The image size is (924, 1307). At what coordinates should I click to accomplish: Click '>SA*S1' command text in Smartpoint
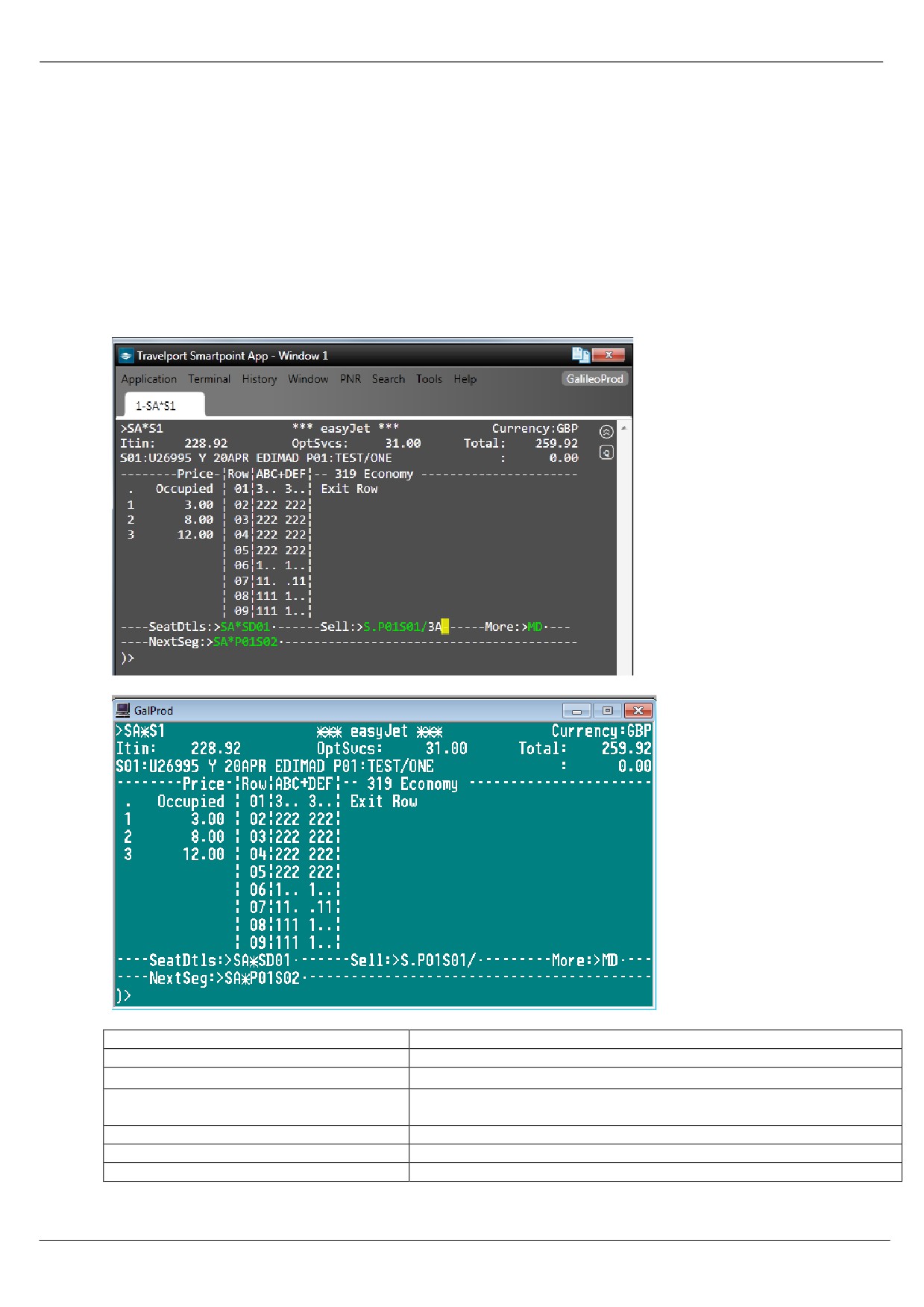[142, 428]
